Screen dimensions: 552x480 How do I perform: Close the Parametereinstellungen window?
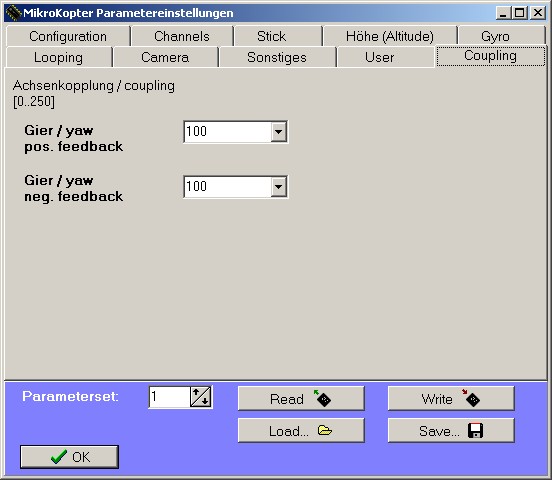tap(538, 13)
